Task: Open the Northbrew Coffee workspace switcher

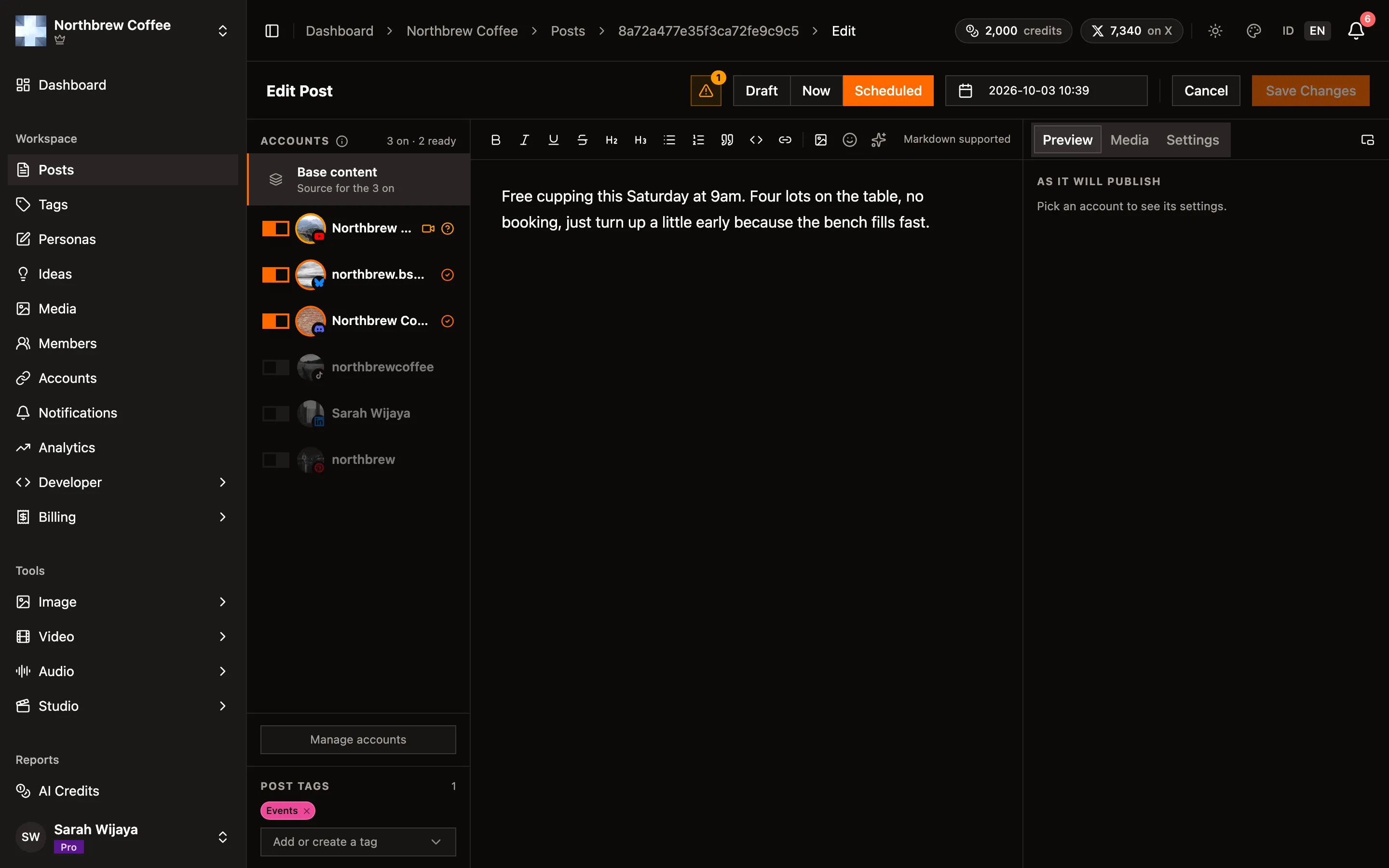Action: (x=123, y=31)
